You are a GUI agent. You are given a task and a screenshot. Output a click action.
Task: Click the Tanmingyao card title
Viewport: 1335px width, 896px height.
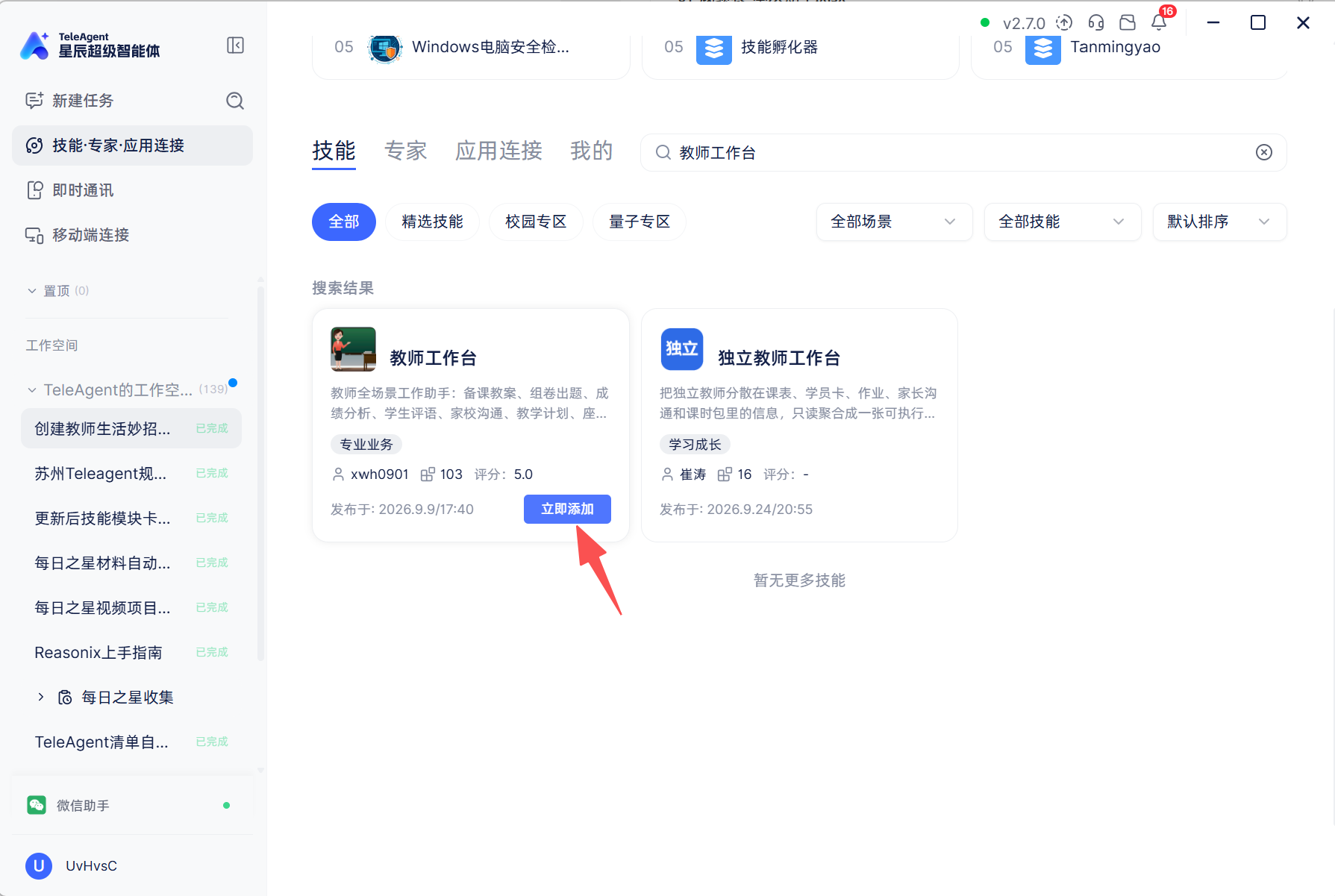coord(1115,47)
